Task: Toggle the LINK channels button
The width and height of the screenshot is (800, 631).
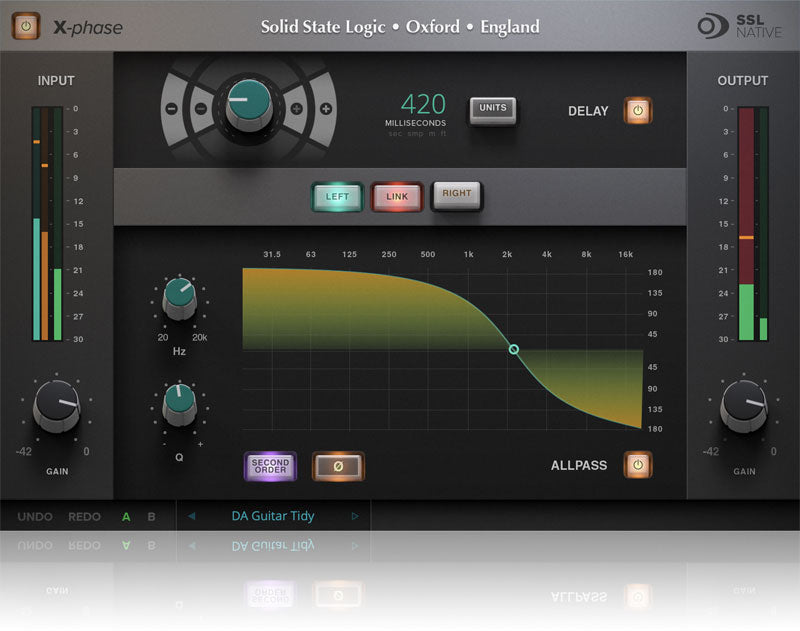Action: click(x=397, y=197)
